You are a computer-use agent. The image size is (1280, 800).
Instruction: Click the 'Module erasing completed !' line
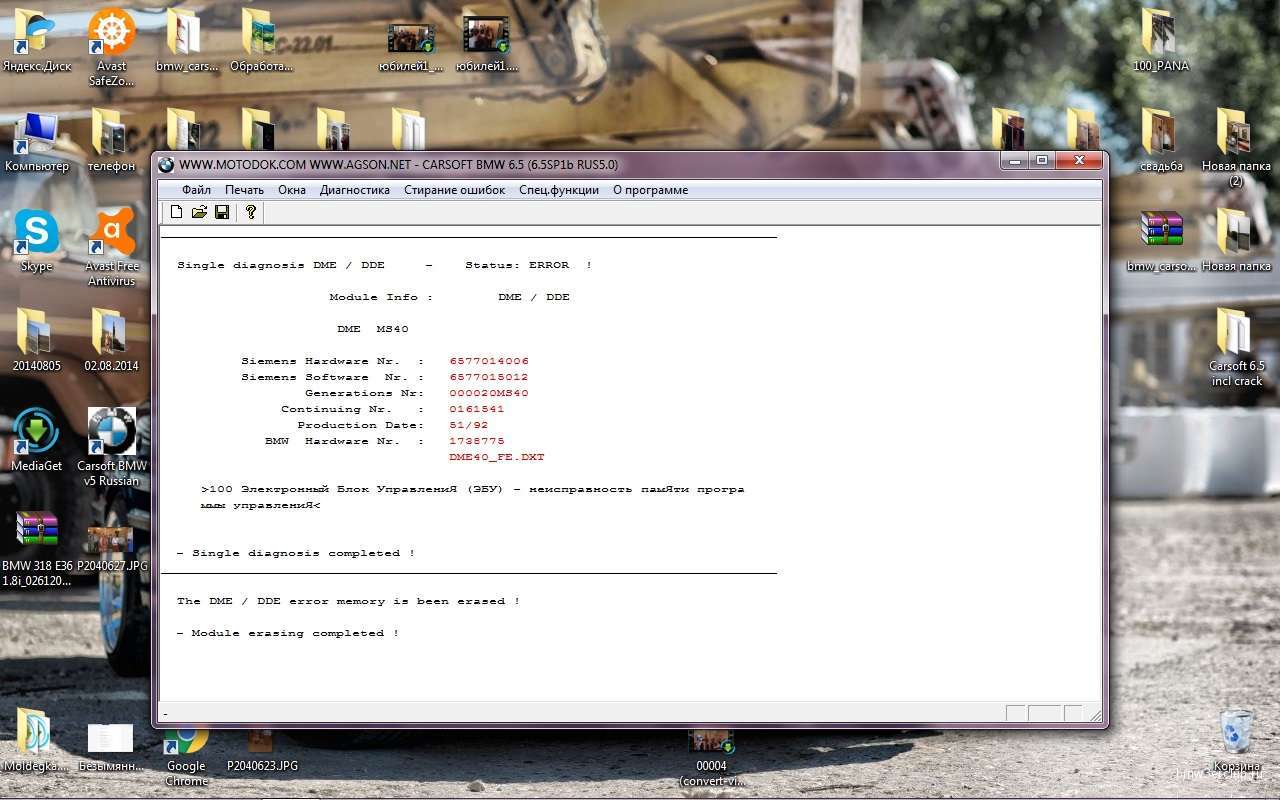288,633
